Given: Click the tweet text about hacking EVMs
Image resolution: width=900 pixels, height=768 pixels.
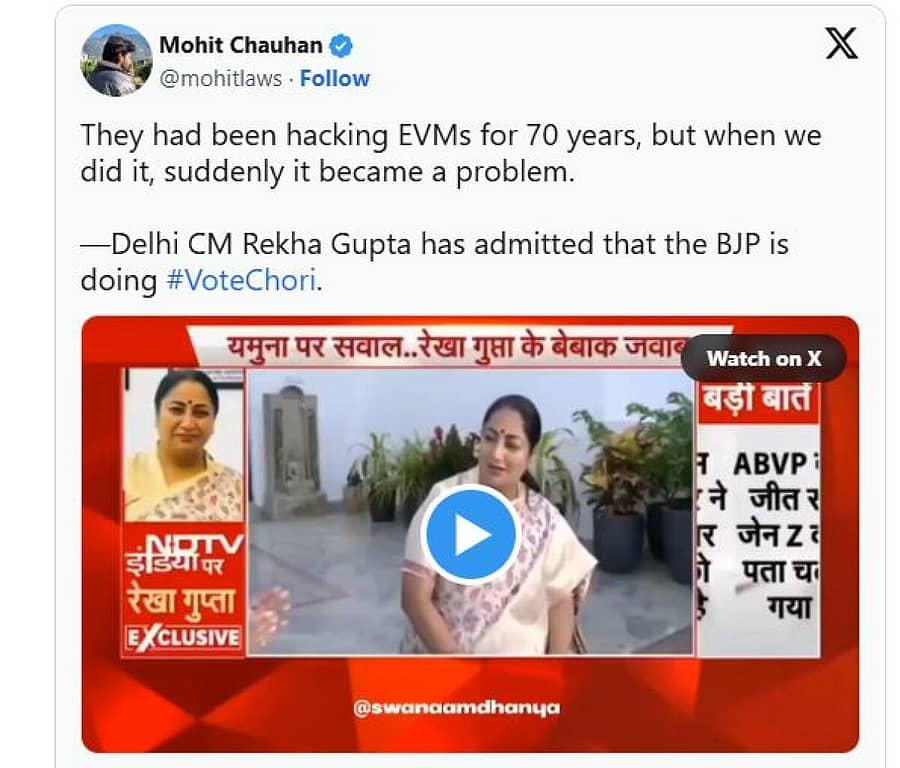Looking at the screenshot, I should click(x=451, y=153).
